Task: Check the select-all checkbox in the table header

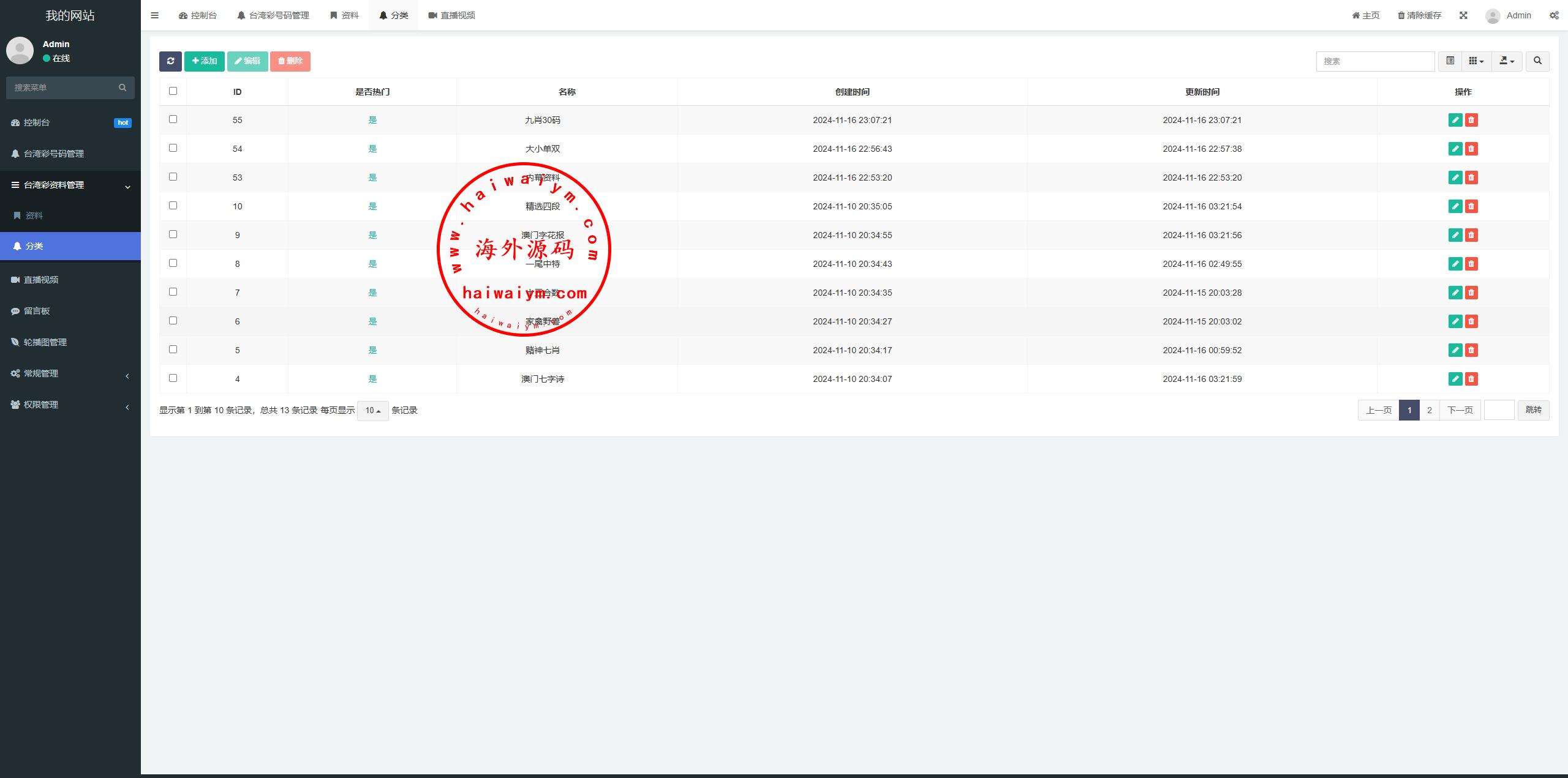Action: (173, 91)
